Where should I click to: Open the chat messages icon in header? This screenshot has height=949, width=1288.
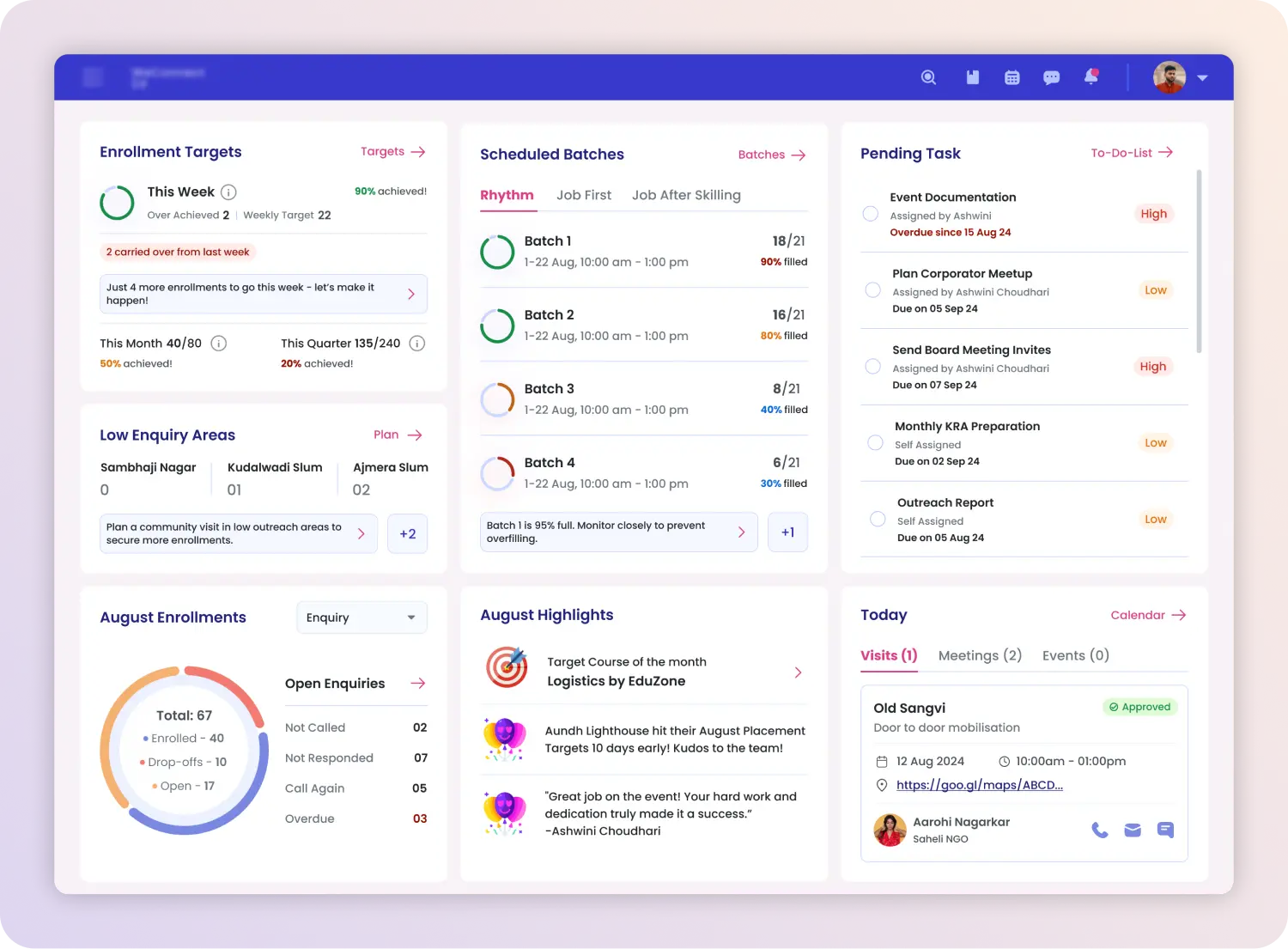point(1051,77)
